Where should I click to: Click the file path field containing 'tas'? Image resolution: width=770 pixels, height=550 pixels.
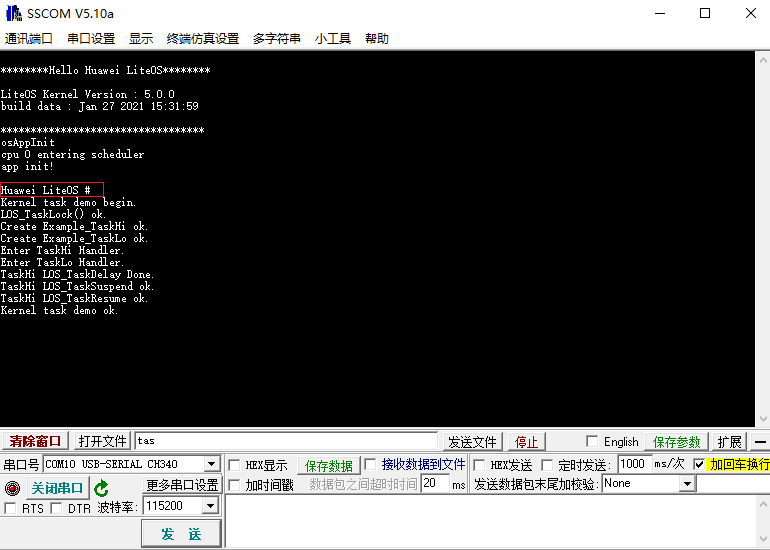pyautogui.click(x=286, y=441)
